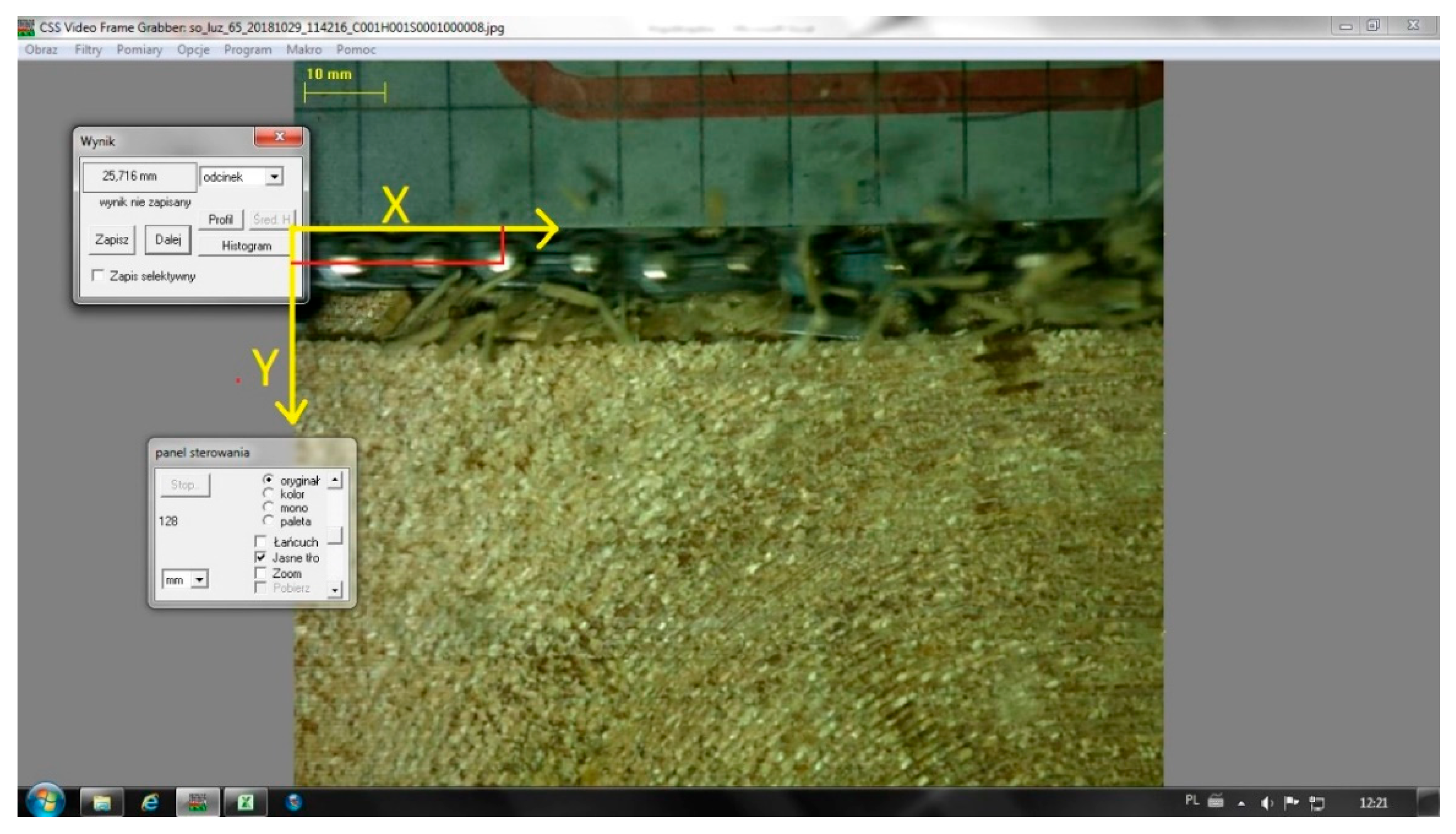Open the Pomiary menu
Screen dimensions: 1456x834
(x=139, y=50)
